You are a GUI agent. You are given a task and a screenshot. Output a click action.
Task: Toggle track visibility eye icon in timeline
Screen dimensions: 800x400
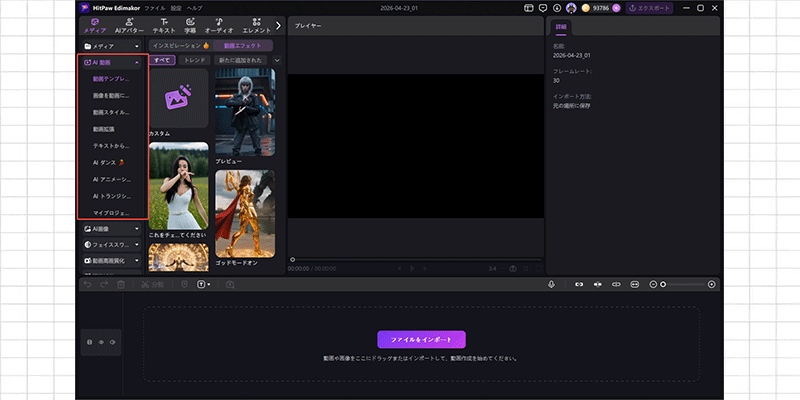coord(101,343)
